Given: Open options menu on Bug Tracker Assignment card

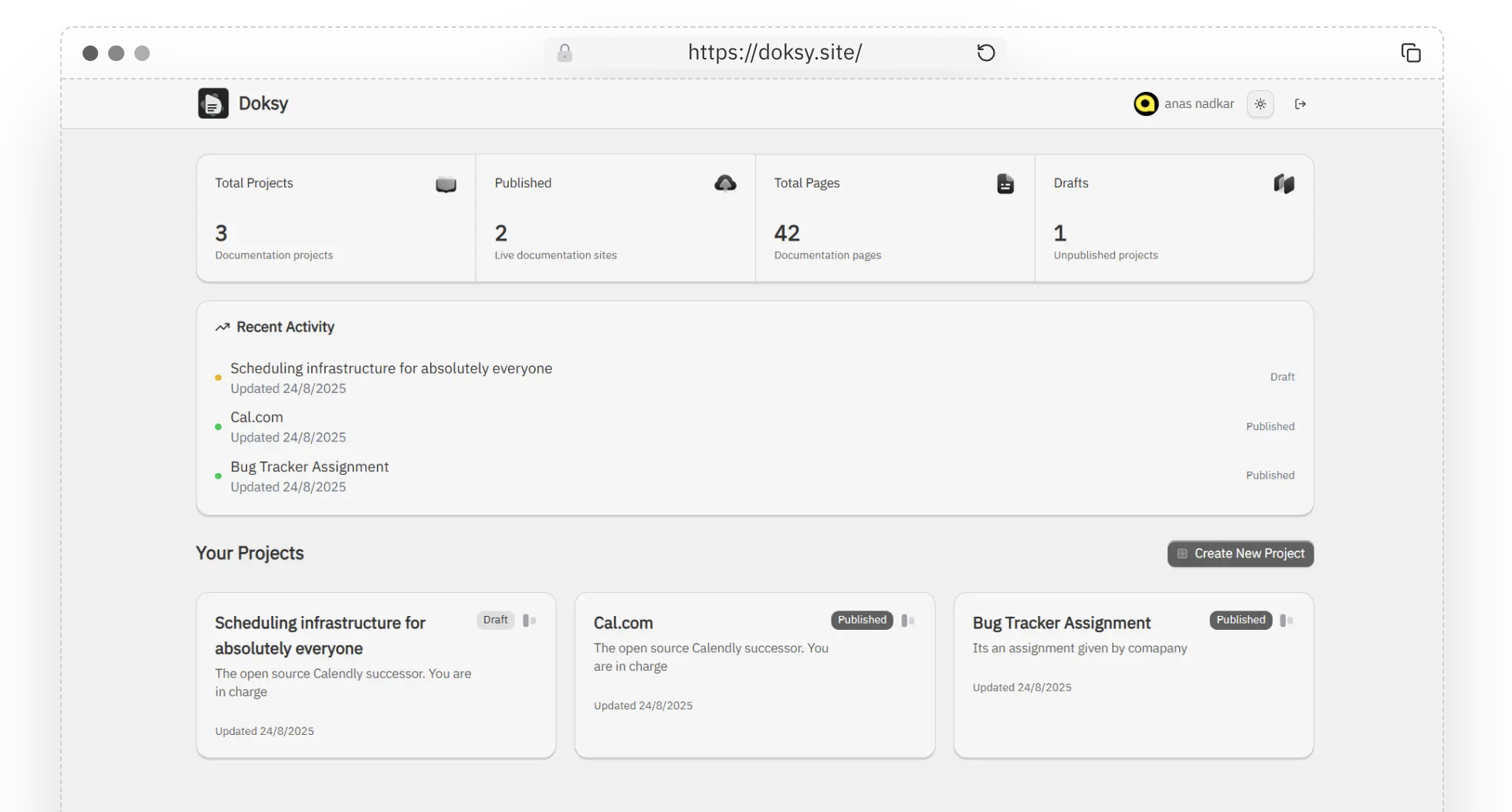Looking at the screenshot, I should click(x=1287, y=621).
